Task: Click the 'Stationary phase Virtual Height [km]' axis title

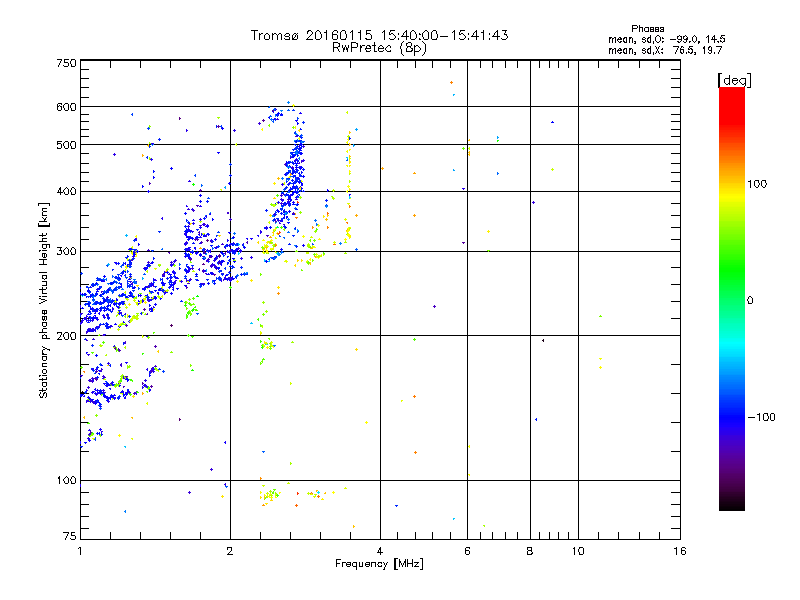Action: tap(44, 301)
